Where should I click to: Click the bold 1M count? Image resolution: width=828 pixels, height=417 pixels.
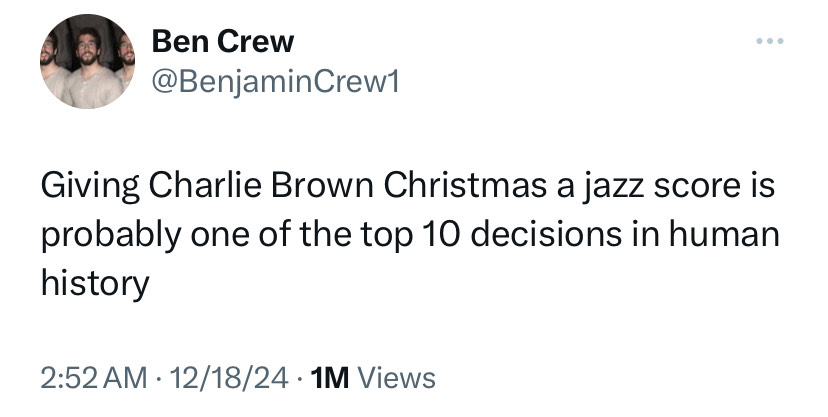(x=330, y=378)
